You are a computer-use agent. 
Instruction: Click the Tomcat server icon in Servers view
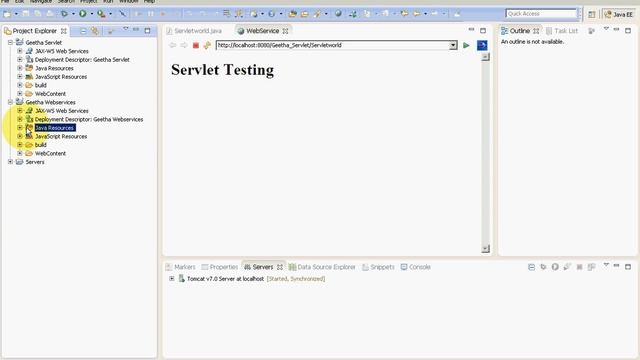tap(182, 279)
